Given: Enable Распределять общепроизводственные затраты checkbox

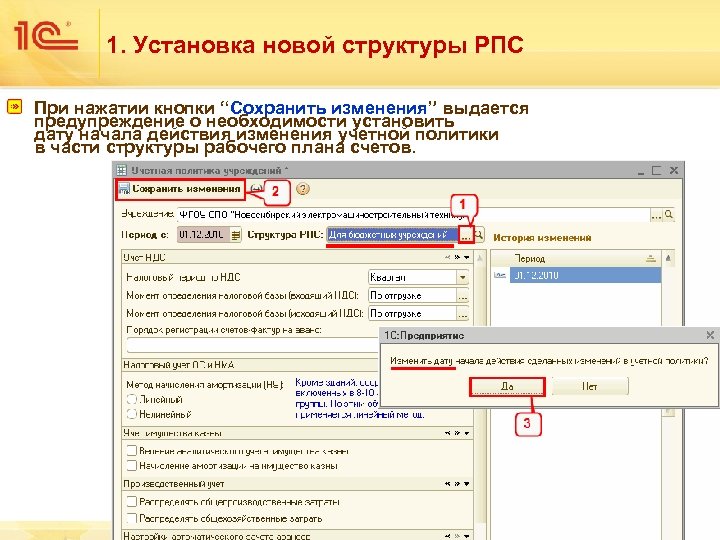Looking at the screenshot, I should click(x=132, y=501).
